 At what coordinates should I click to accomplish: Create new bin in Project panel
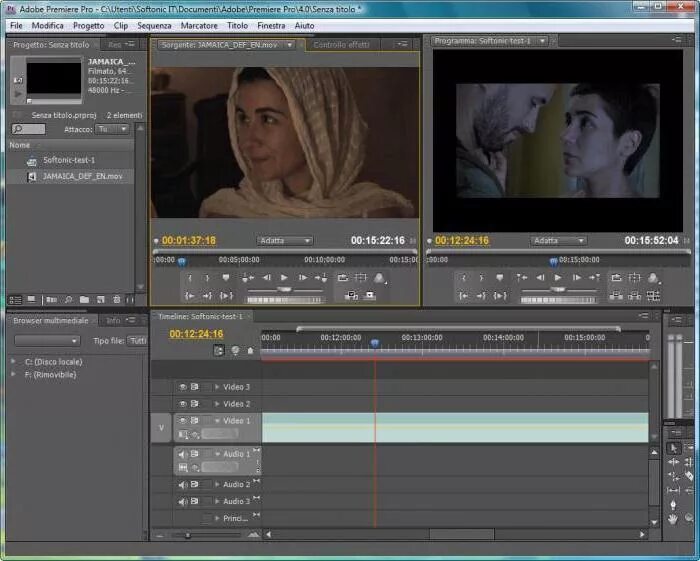coord(84,299)
